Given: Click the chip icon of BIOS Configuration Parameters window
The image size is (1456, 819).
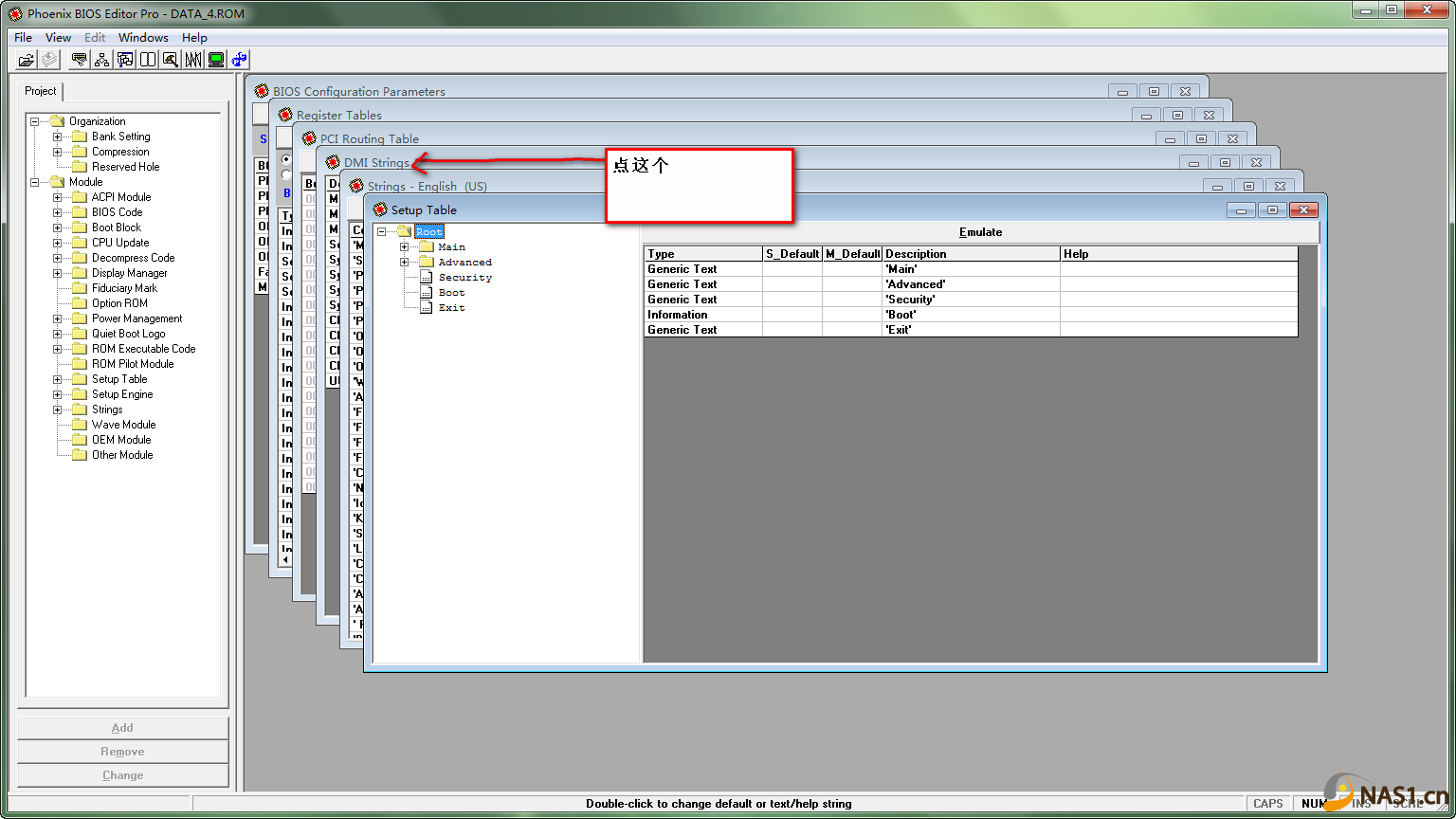Looking at the screenshot, I should [263, 91].
